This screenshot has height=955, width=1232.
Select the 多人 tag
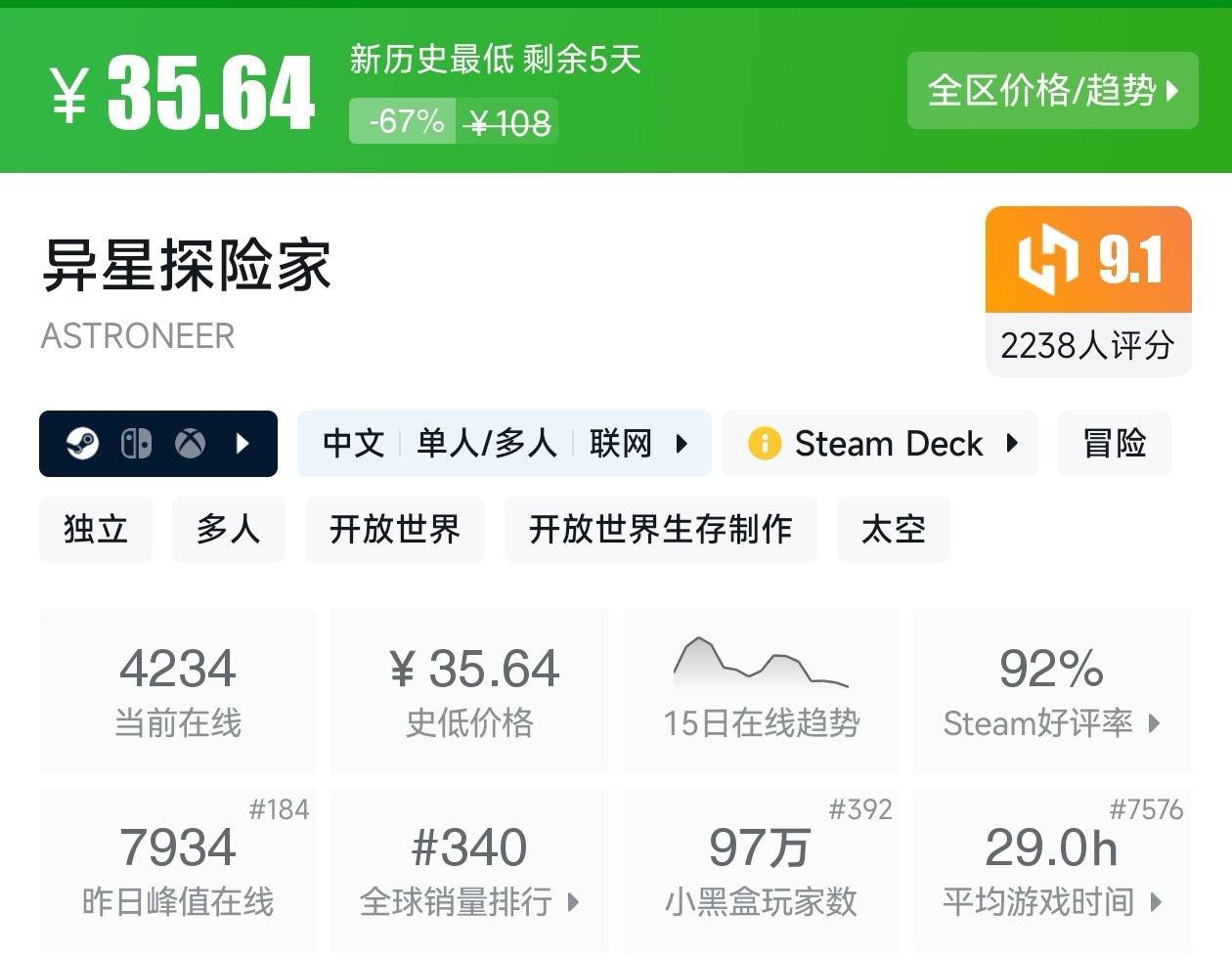pos(229,530)
